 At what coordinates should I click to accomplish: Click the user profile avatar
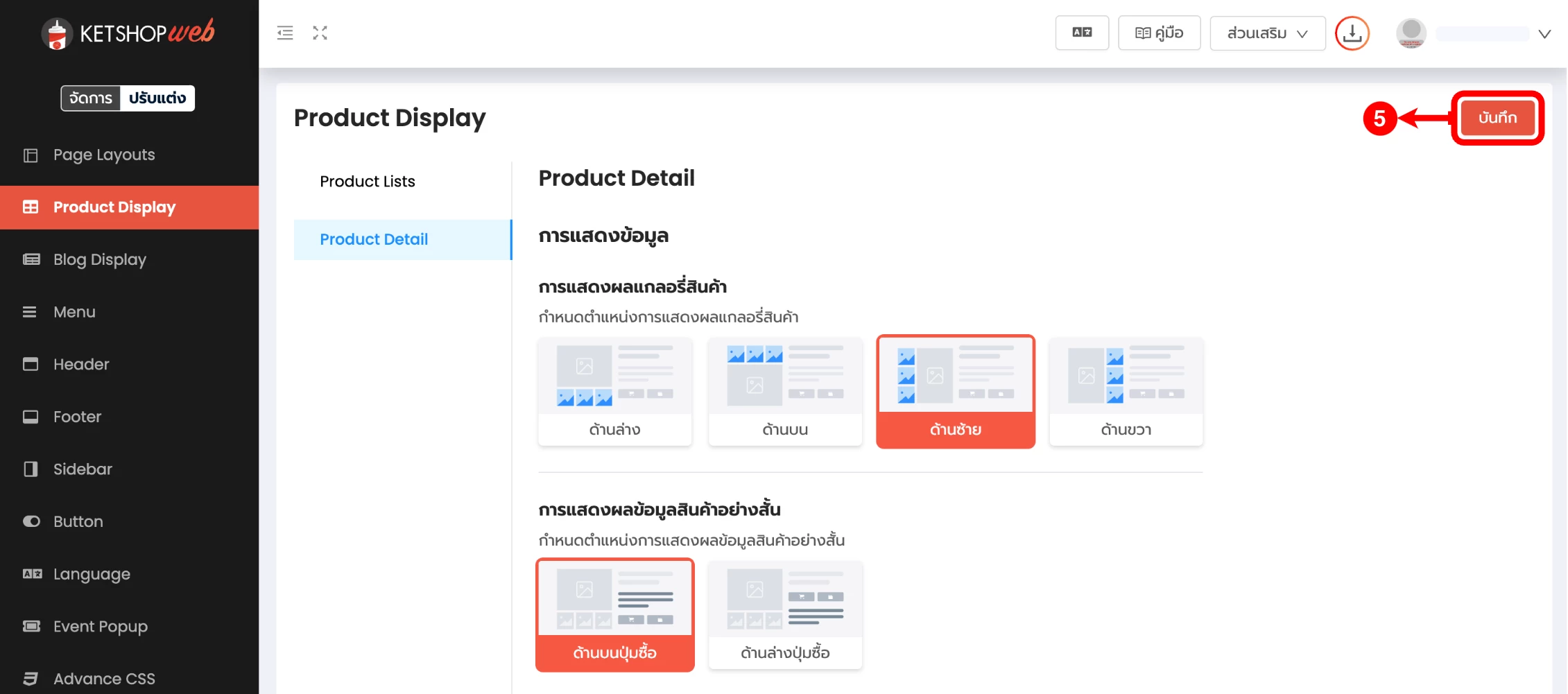point(1411,33)
